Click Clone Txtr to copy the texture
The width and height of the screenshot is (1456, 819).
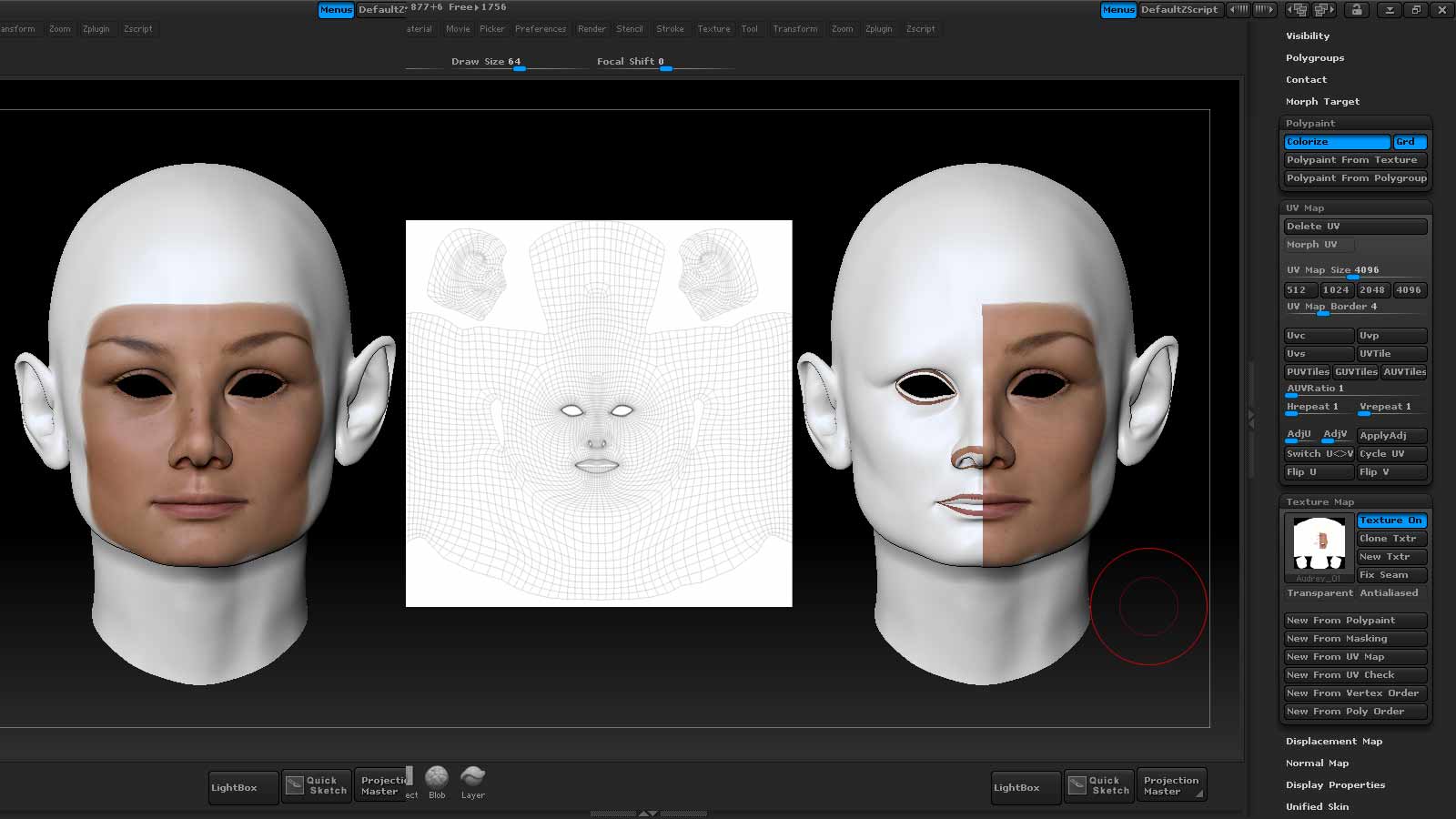[1390, 538]
